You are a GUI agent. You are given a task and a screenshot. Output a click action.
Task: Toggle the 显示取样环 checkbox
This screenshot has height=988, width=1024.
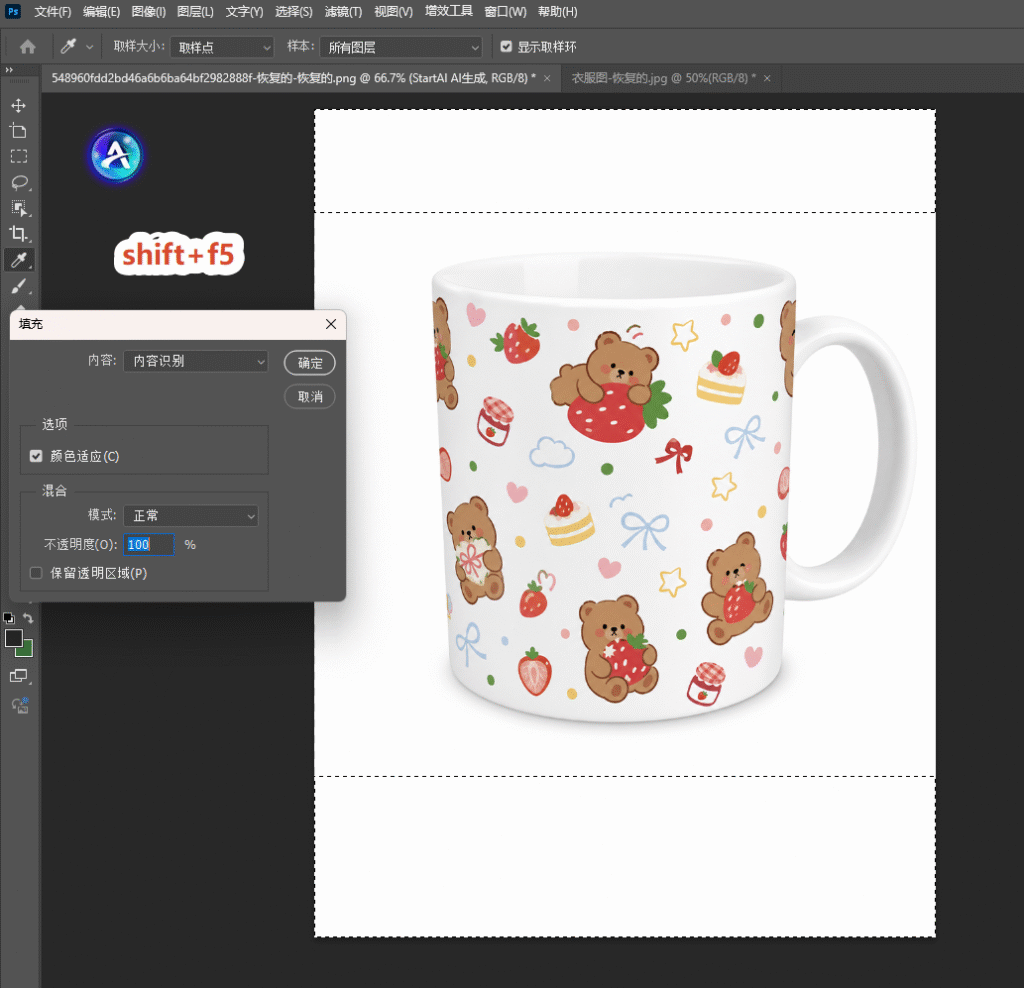pyautogui.click(x=506, y=46)
